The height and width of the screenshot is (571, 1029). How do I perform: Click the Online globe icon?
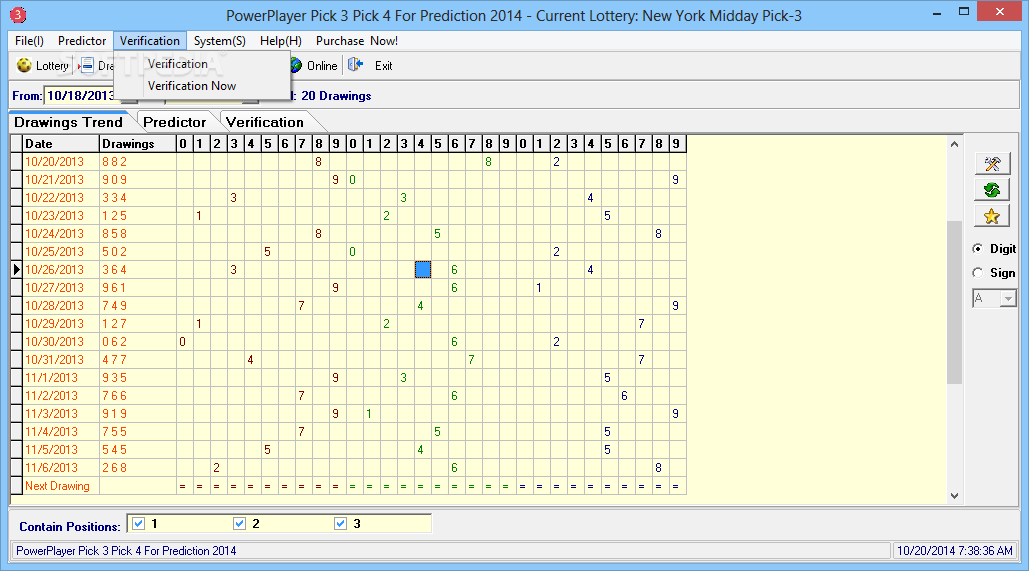(296, 66)
